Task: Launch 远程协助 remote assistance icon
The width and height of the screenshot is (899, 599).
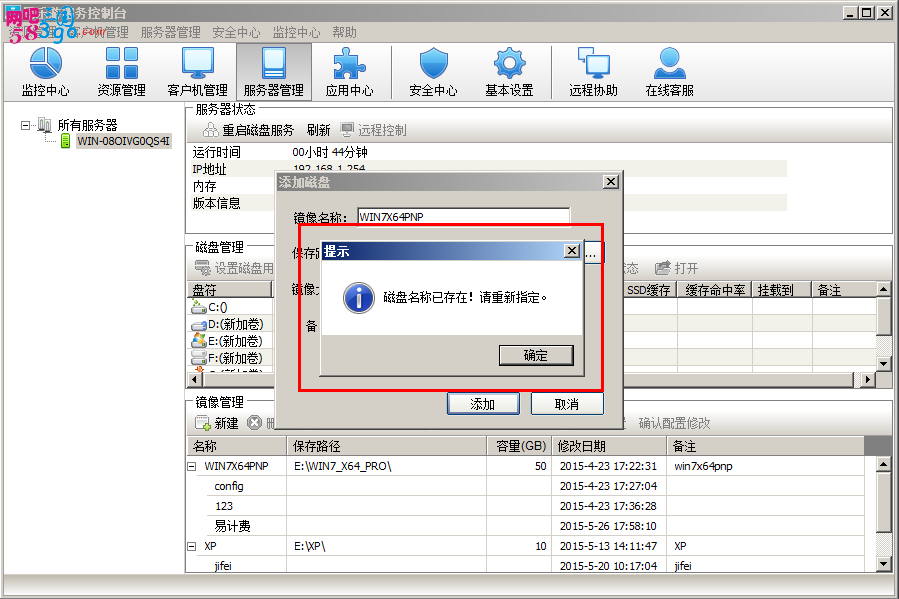Action: (593, 72)
